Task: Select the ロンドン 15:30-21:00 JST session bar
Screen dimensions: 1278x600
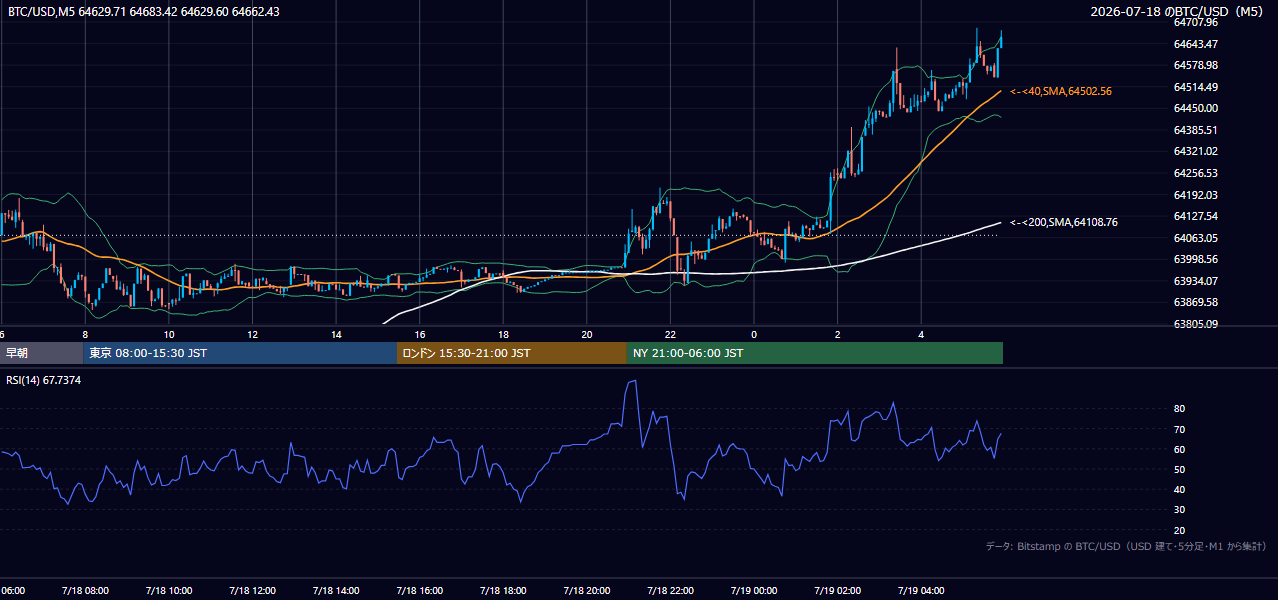Action: 512,353
